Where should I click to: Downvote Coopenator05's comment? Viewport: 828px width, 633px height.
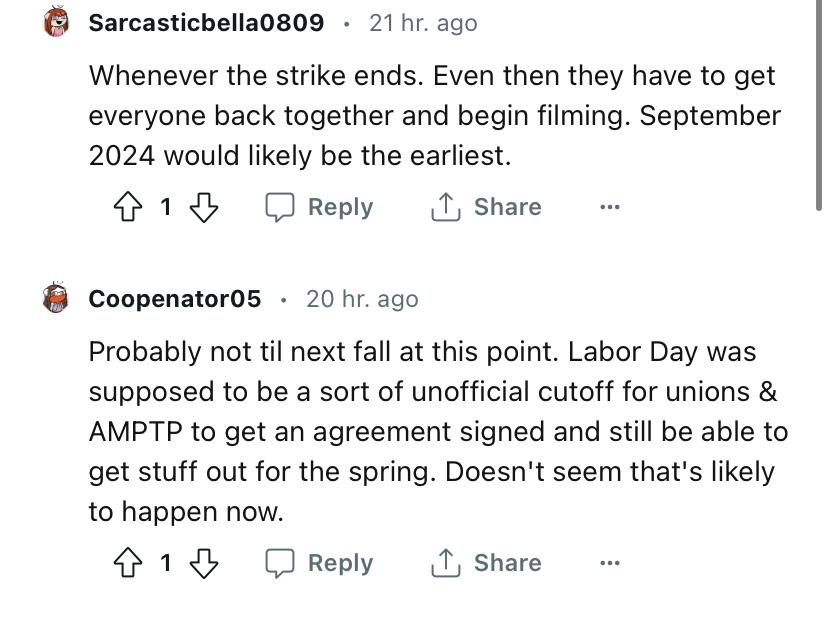(x=203, y=563)
